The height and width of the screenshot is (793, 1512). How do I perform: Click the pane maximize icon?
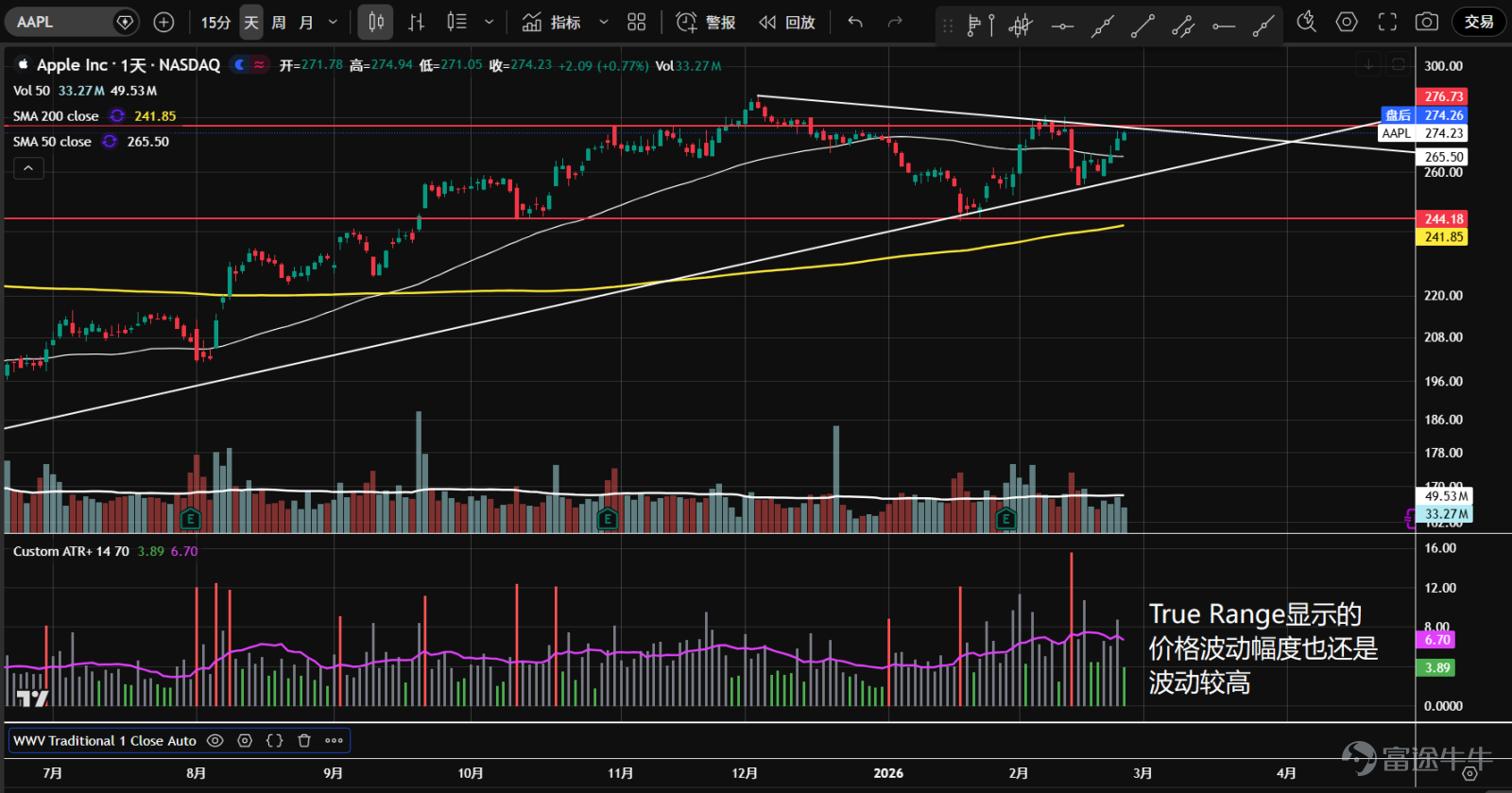(1399, 65)
